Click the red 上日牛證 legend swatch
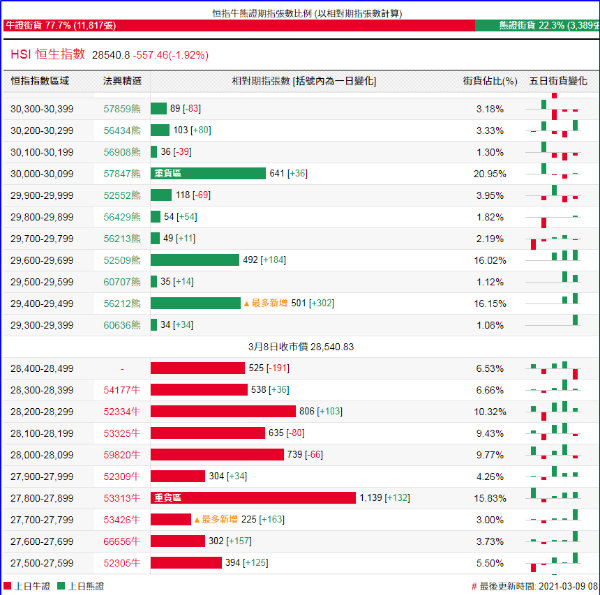Screen dimensions: 600x595 (7, 586)
